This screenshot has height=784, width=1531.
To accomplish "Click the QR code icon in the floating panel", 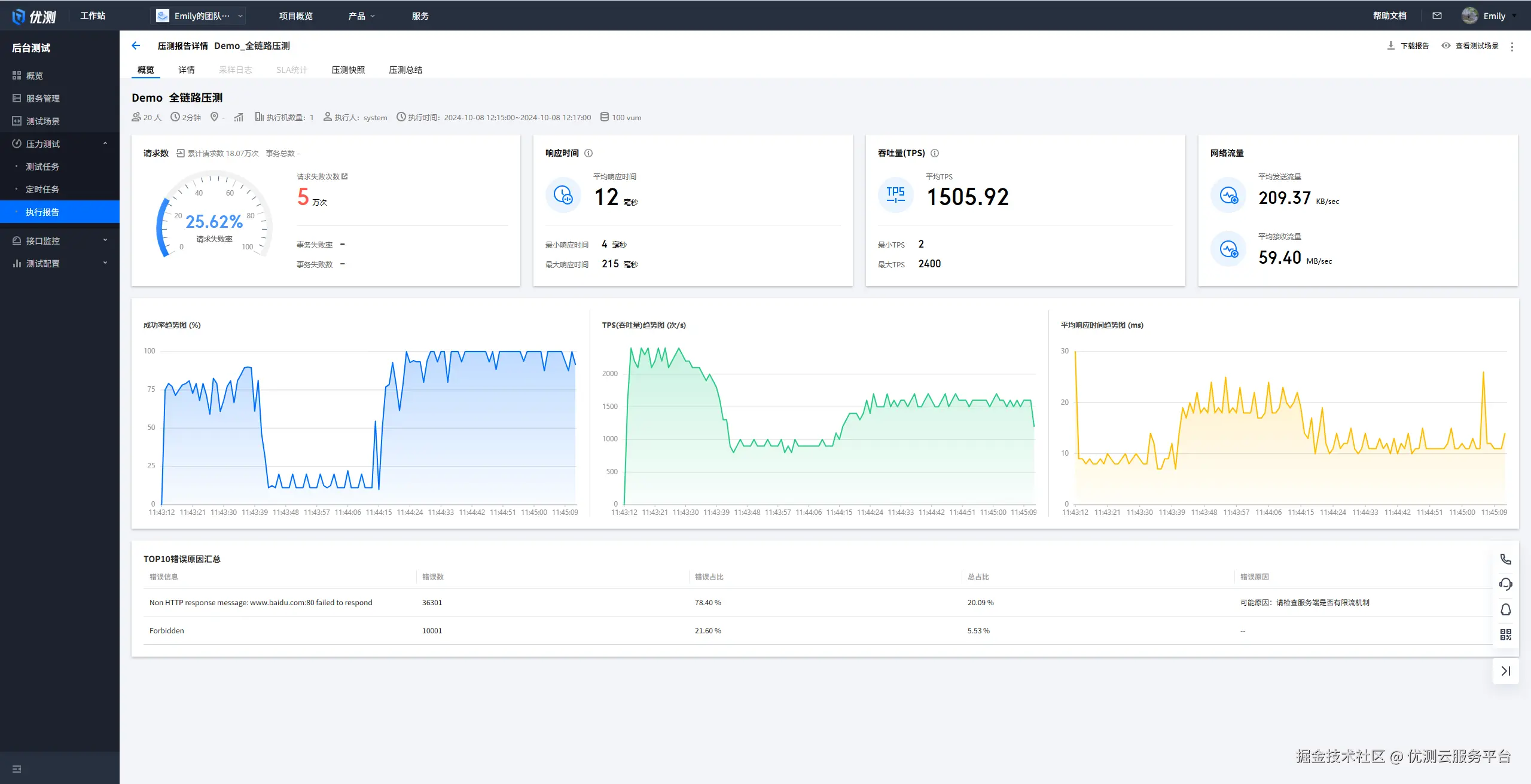I will 1506,634.
